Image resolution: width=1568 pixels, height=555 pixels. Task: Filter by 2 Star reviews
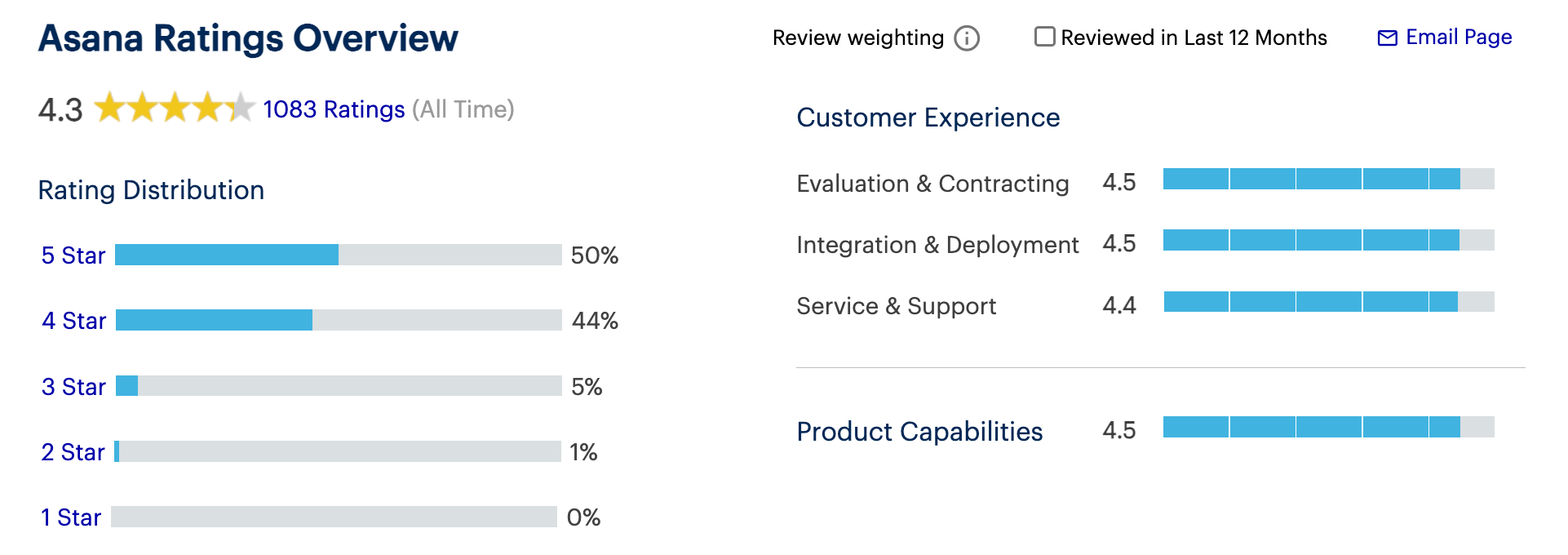point(73,452)
